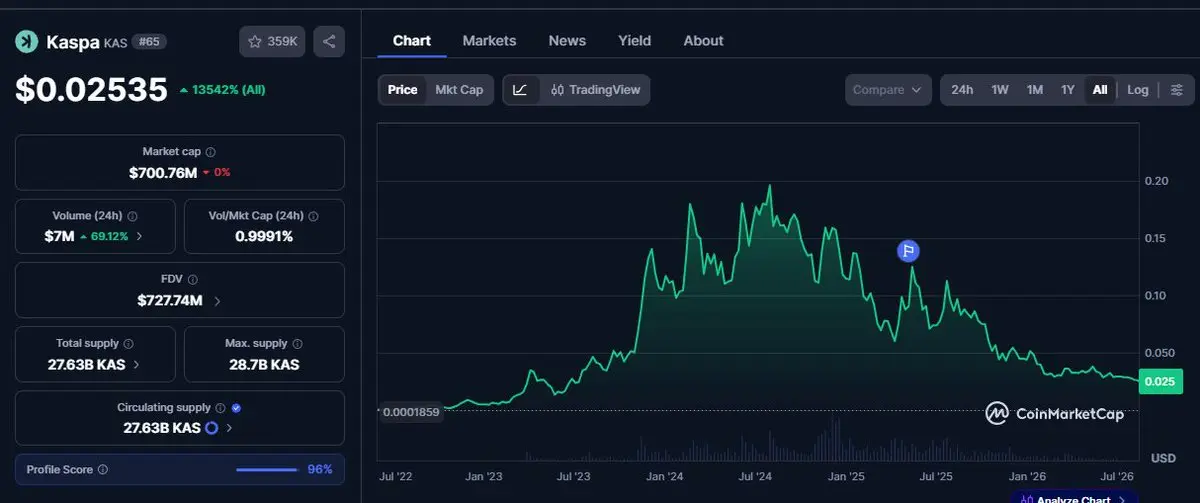Click the Max. supply info icon
Screen dimensions: 1200x503
[297, 344]
